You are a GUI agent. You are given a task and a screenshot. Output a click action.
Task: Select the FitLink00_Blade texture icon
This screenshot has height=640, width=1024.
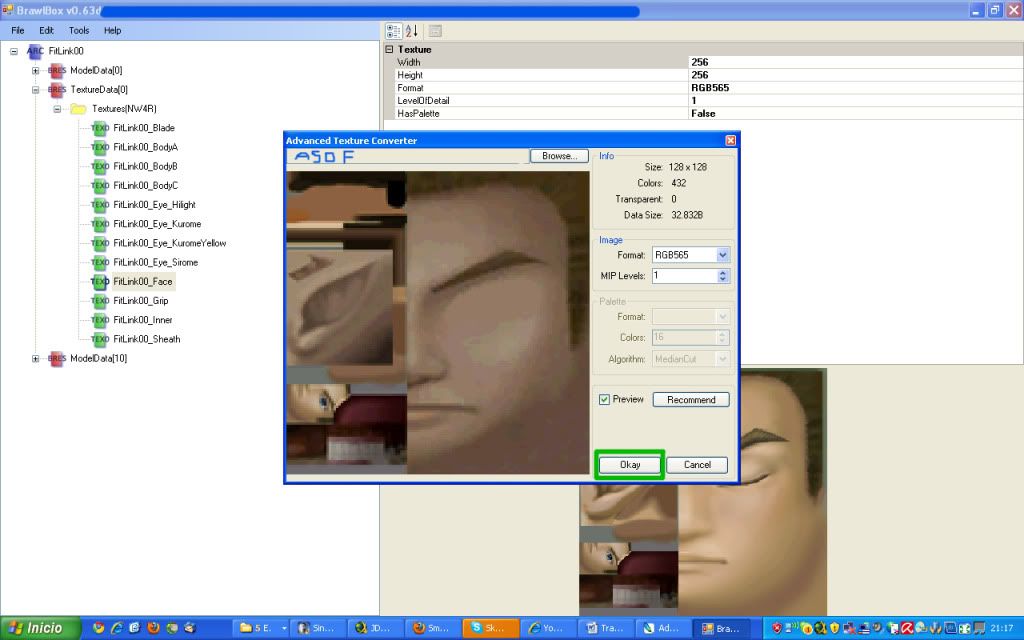tap(100, 128)
